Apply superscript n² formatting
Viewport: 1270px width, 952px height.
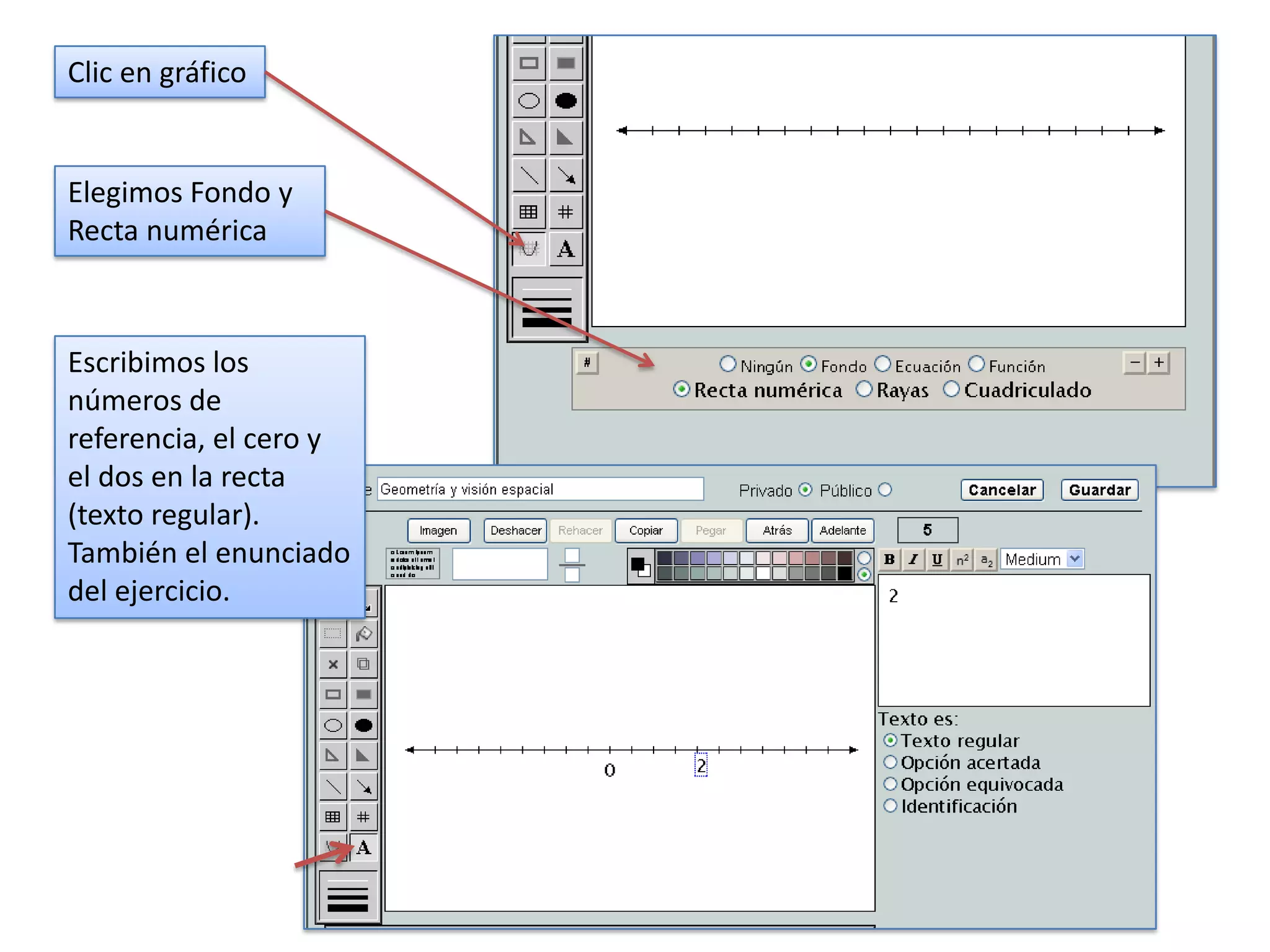pos(962,559)
